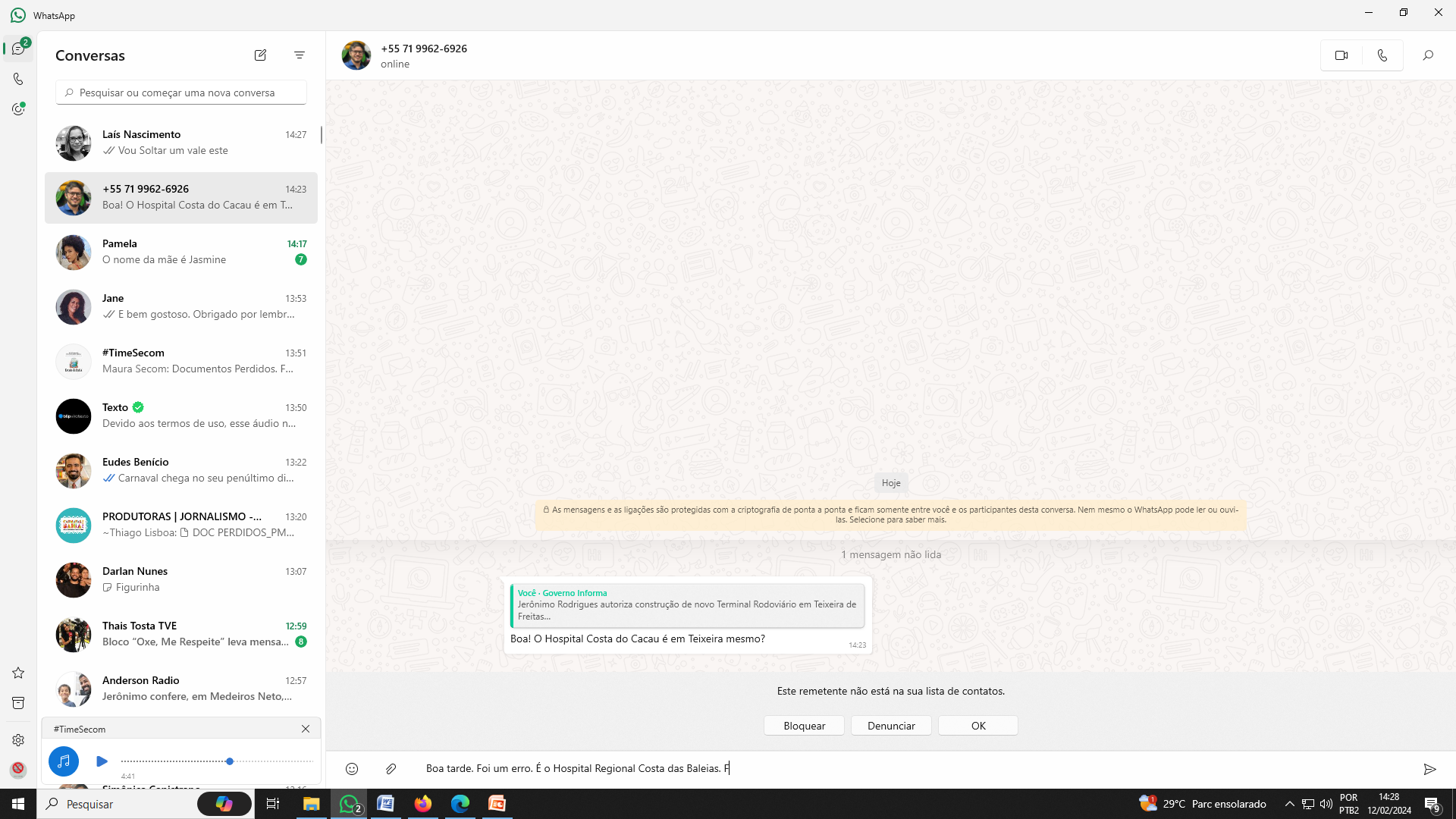Click the Denunciar button
1456x819 pixels.
point(891,726)
